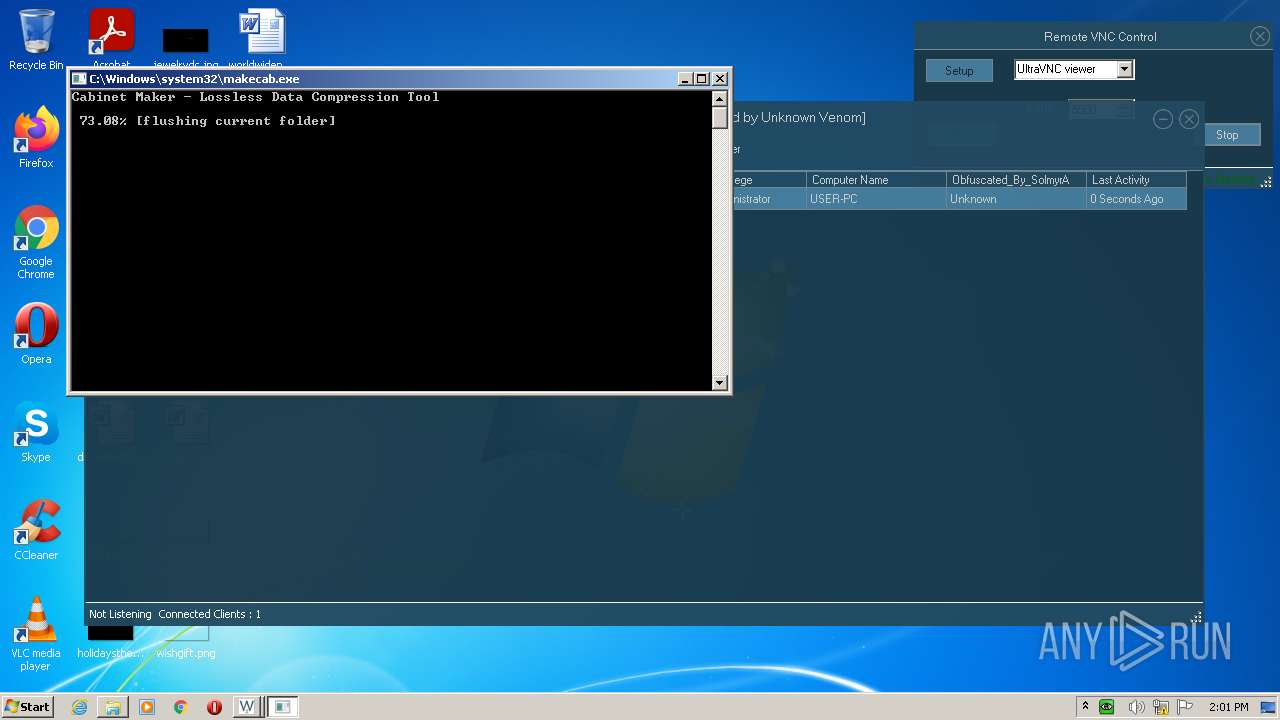Click the makecab.exe title bar system icon

[79, 79]
